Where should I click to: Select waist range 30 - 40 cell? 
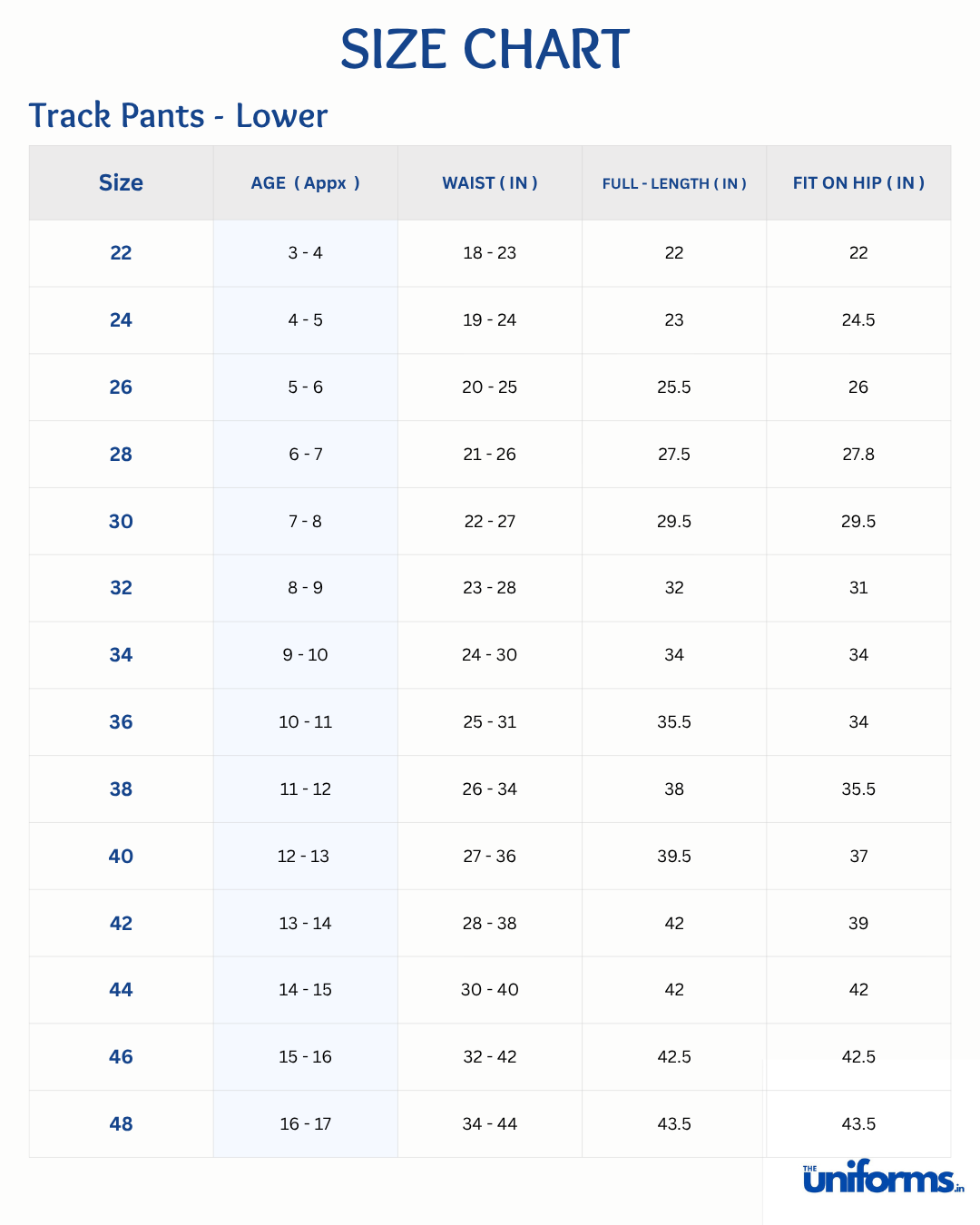[x=490, y=990]
